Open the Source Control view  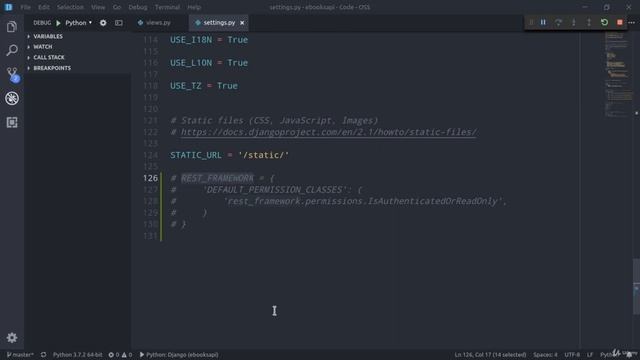pyautogui.click(x=12, y=75)
